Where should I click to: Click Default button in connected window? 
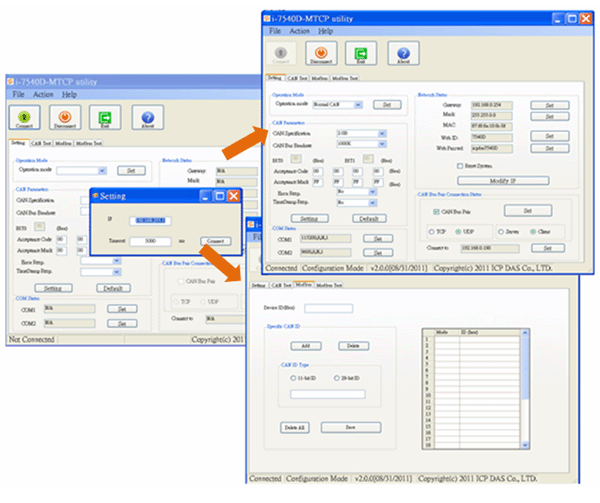point(369,218)
